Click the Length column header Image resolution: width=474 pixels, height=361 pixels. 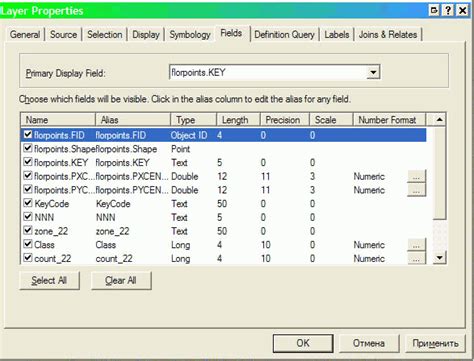(238, 120)
